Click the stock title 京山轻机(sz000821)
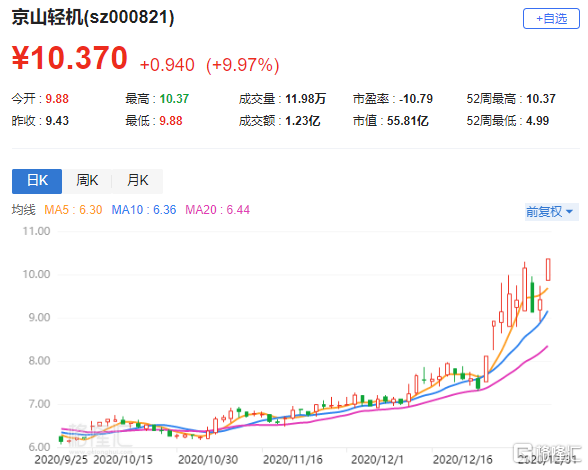The width and height of the screenshot is (588, 470). (x=93, y=18)
